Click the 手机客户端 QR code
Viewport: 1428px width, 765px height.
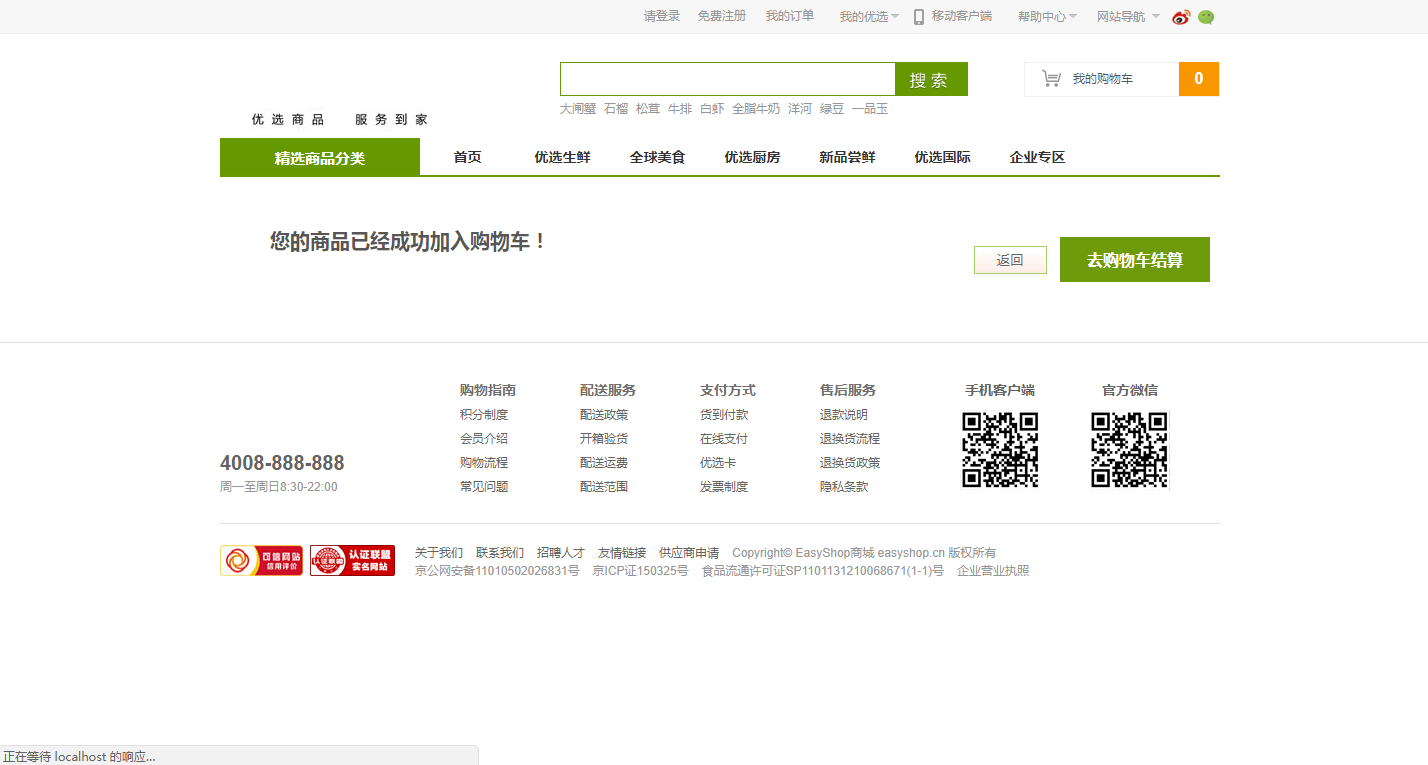click(x=1000, y=450)
